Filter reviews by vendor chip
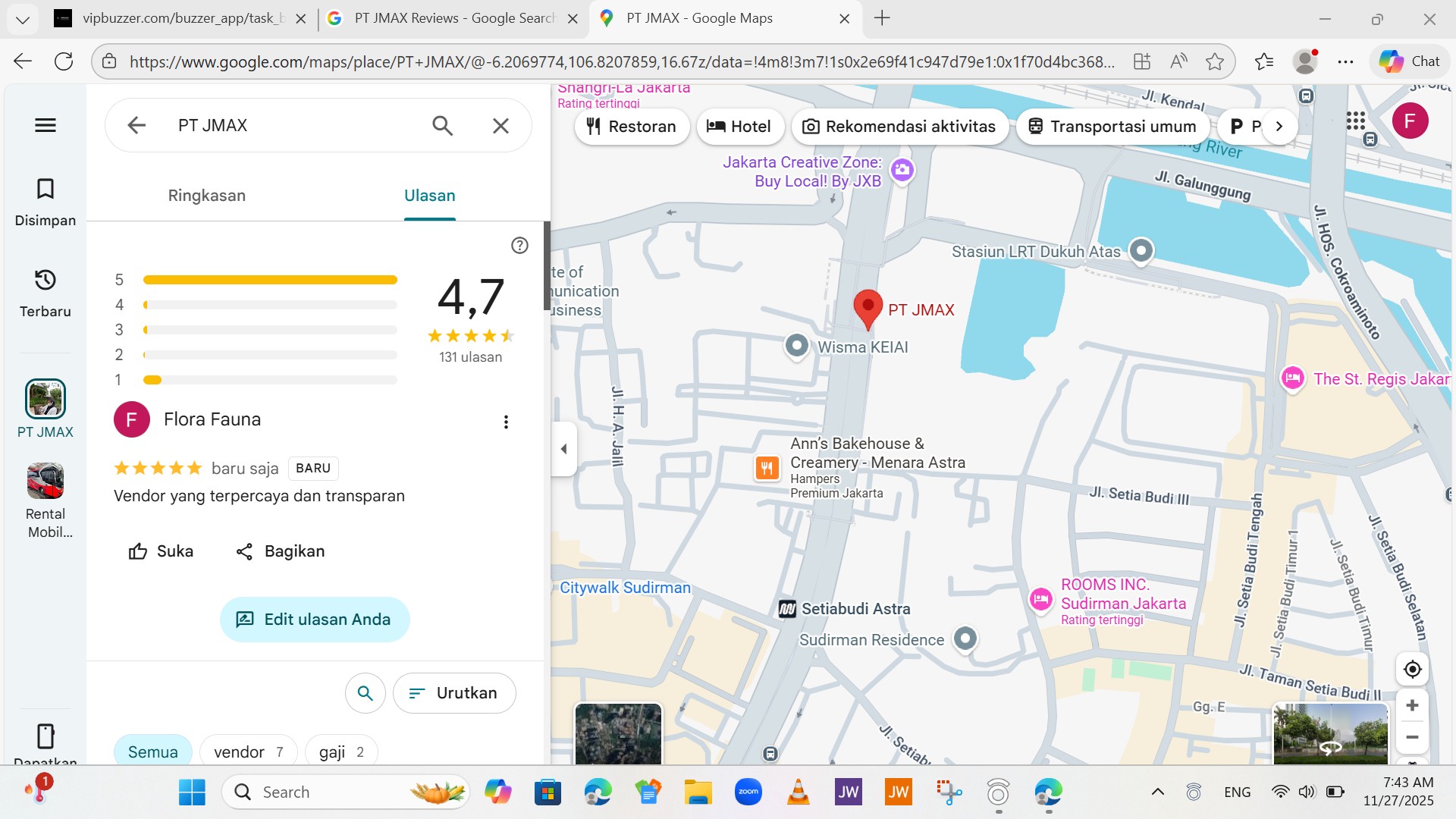Image resolution: width=1456 pixels, height=819 pixels. pos(248,752)
